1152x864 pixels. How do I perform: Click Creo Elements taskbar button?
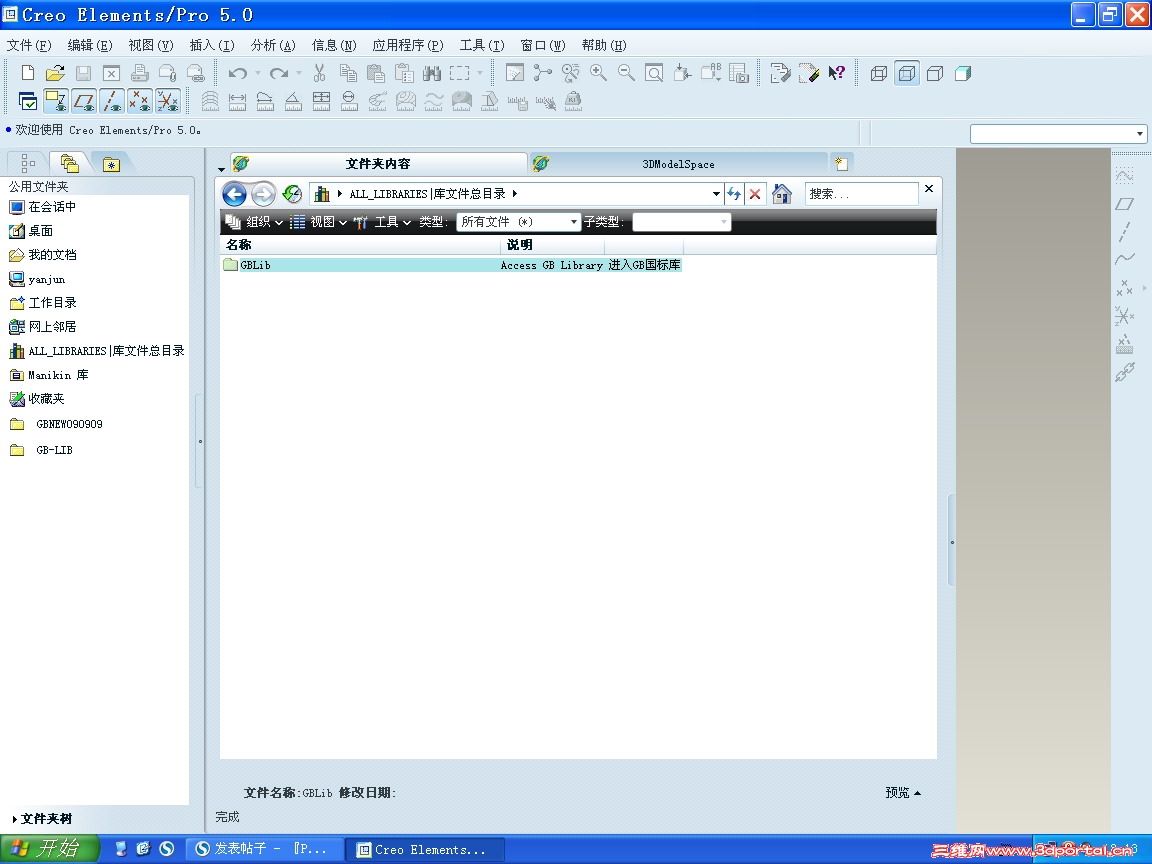(425, 849)
